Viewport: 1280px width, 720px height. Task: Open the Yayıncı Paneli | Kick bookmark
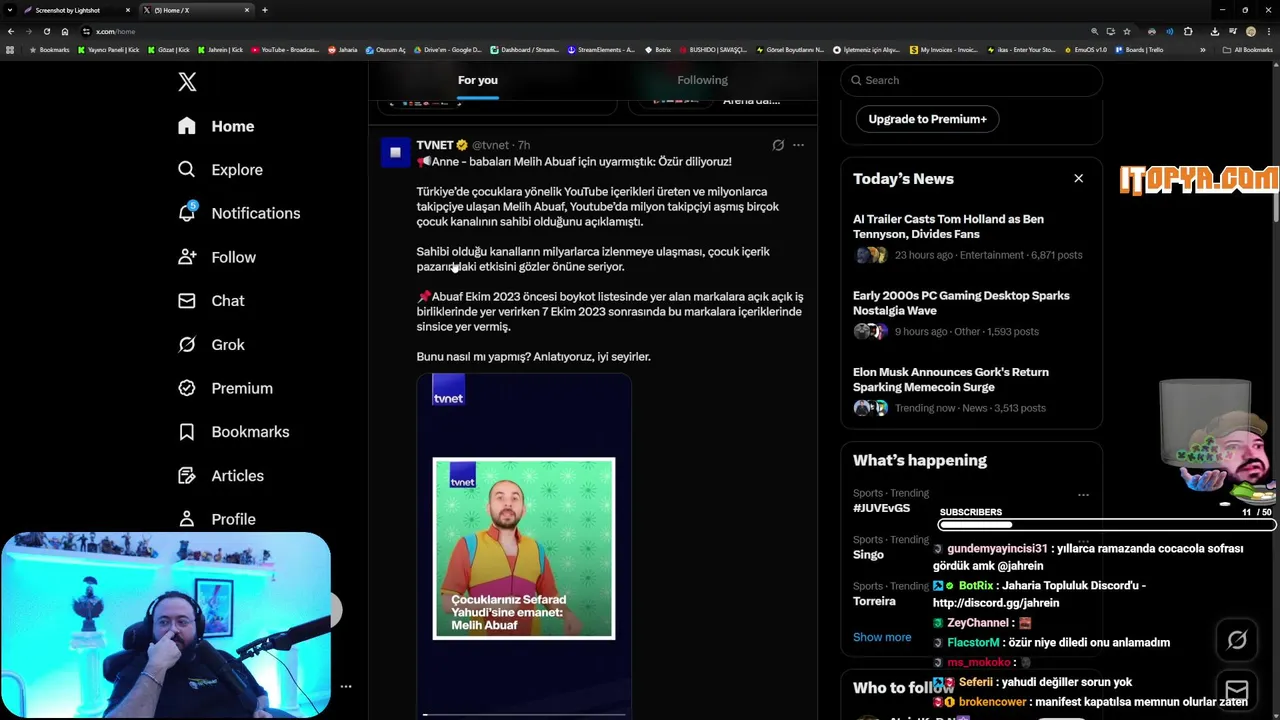[x=109, y=50]
